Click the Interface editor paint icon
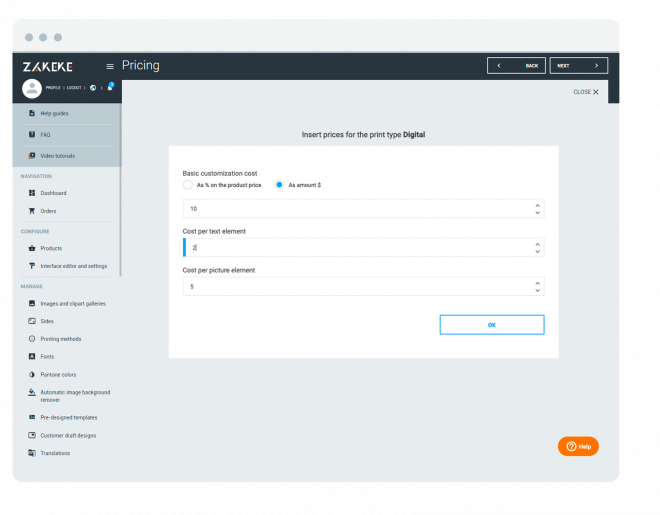Image resolution: width=660 pixels, height=515 pixels. (32, 265)
